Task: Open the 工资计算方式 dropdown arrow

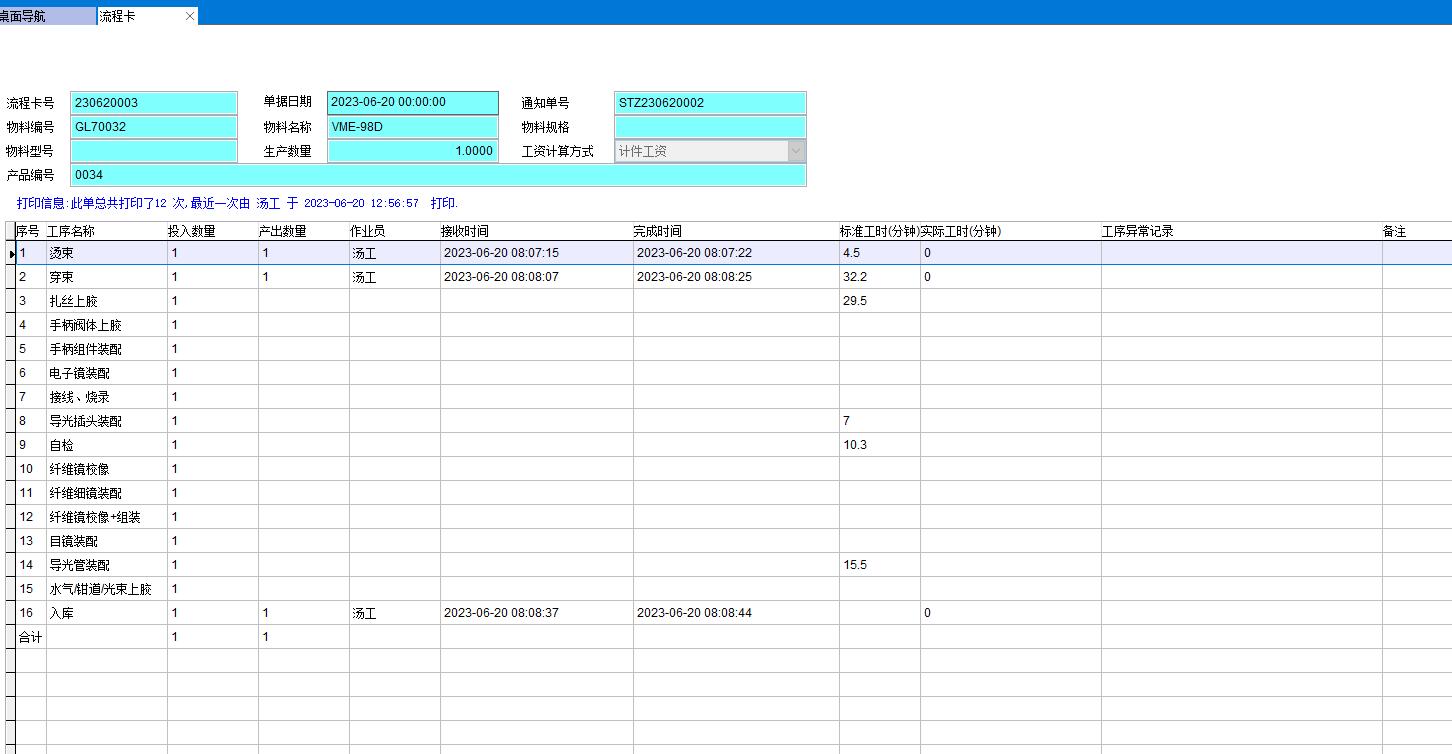Action: 796,151
